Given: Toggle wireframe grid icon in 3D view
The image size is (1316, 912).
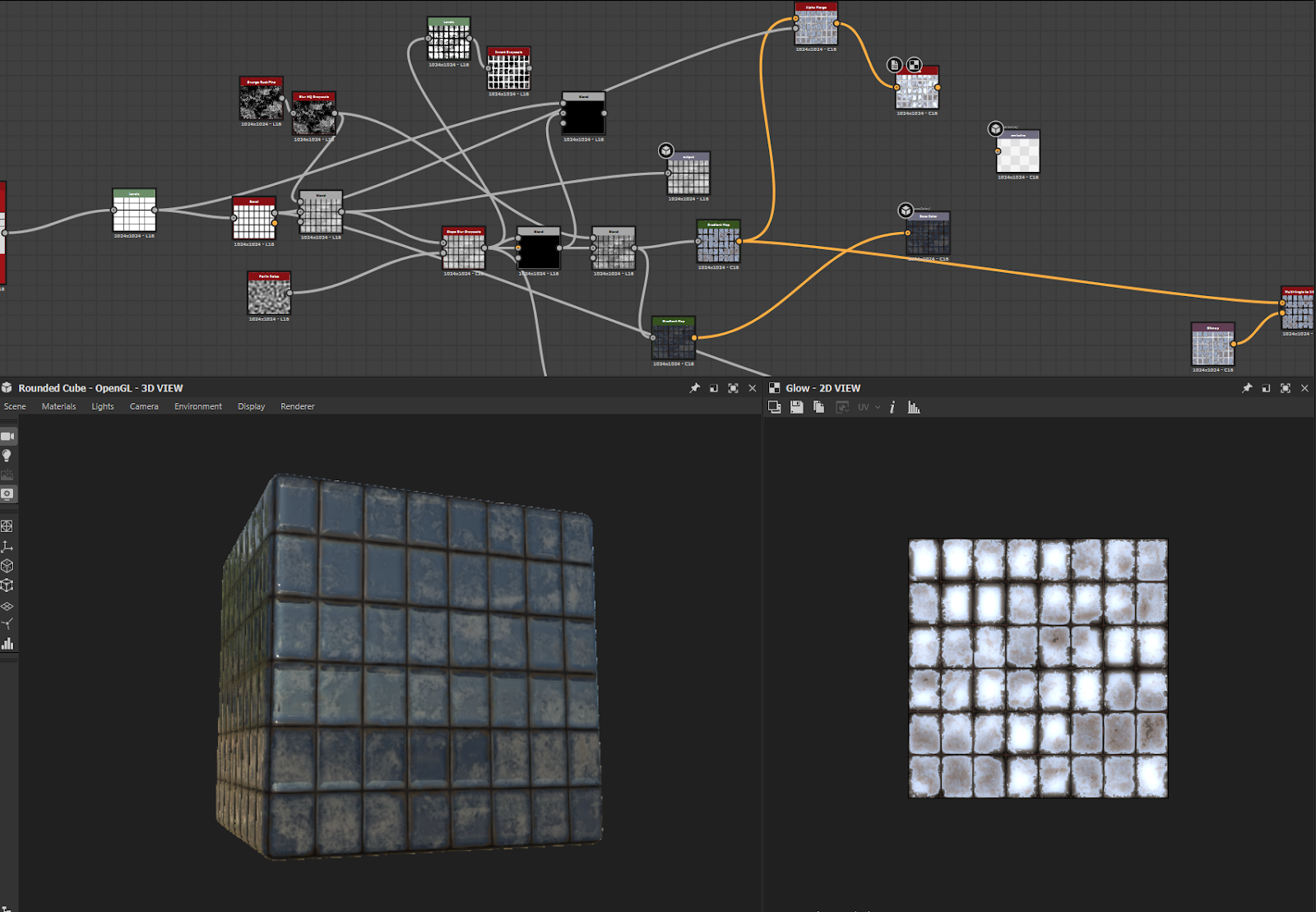Looking at the screenshot, I should pos(7,526).
